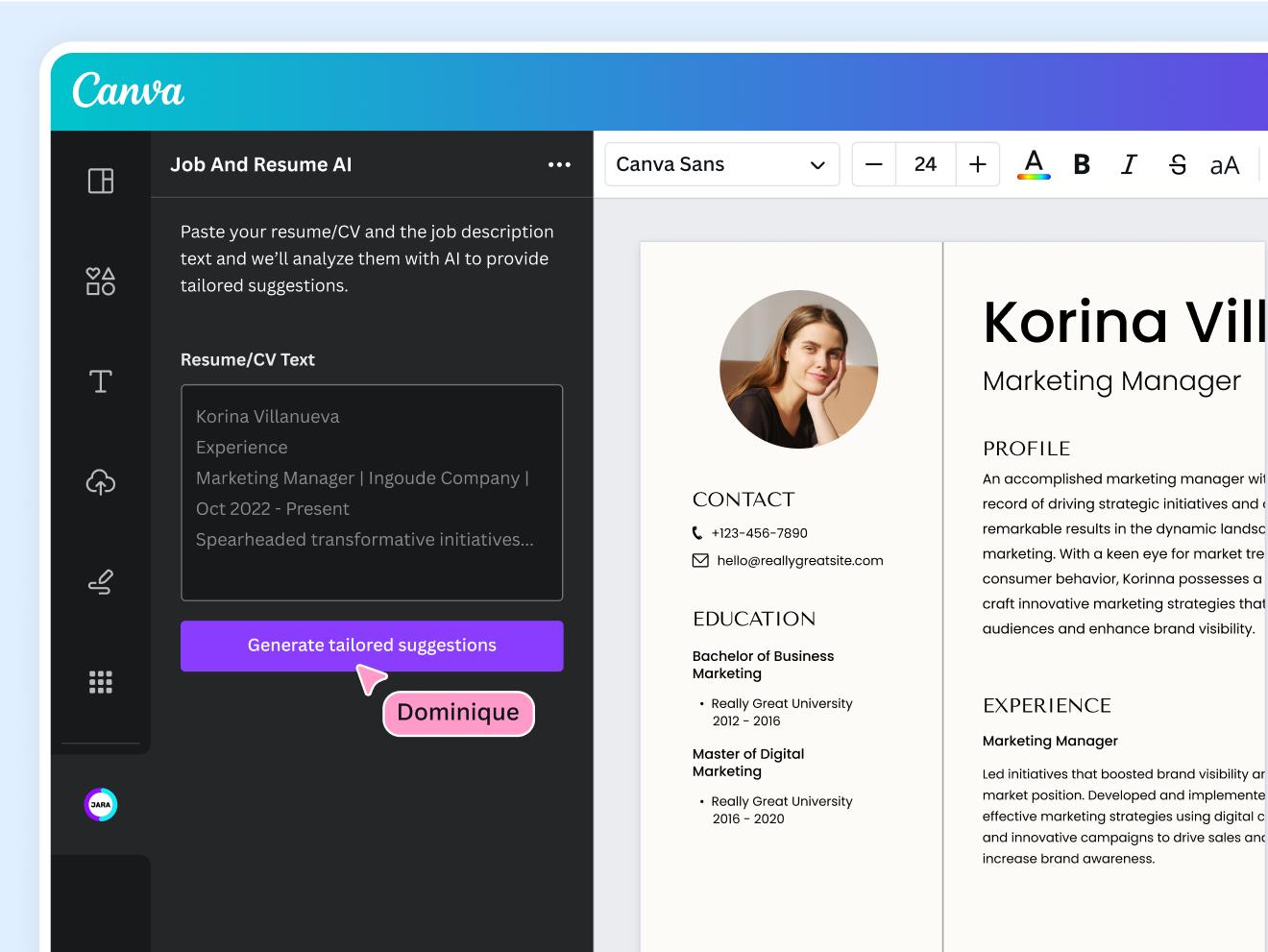The image size is (1268, 952).
Task: Open the hello@reallygreatsite.com email link
Action: (799, 560)
